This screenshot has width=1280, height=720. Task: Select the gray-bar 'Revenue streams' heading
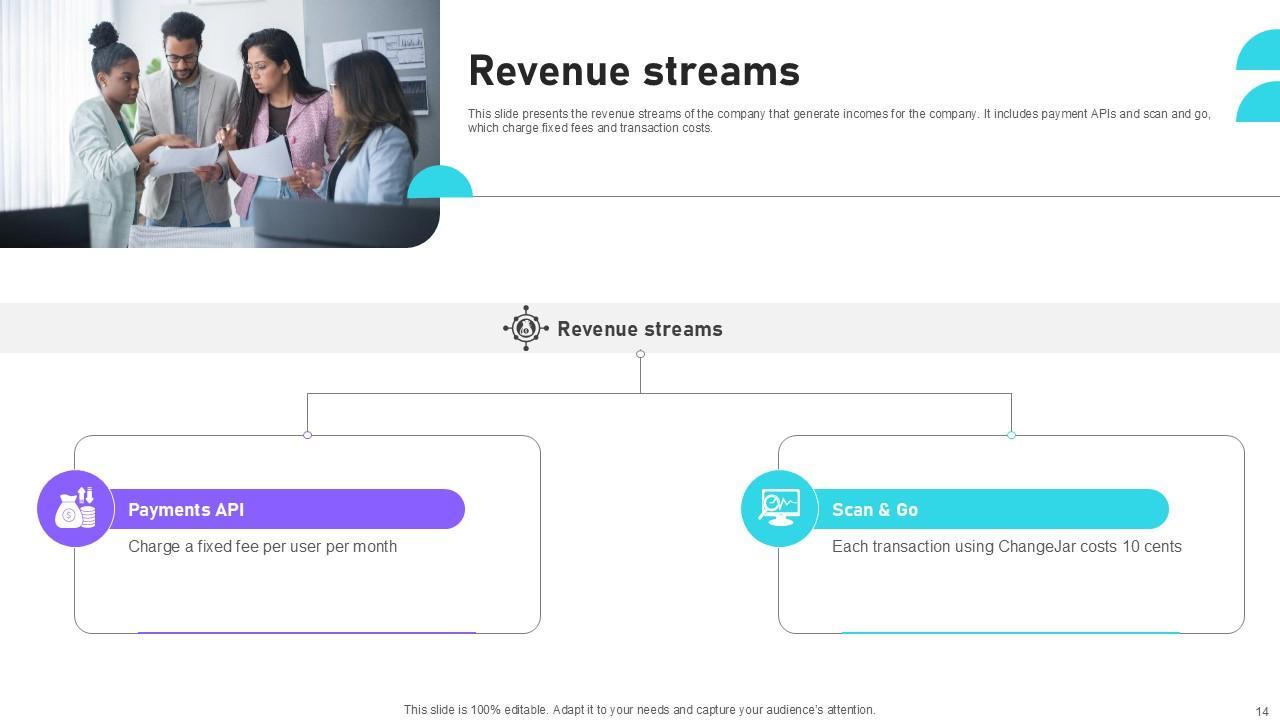pyautogui.click(x=640, y=329)
